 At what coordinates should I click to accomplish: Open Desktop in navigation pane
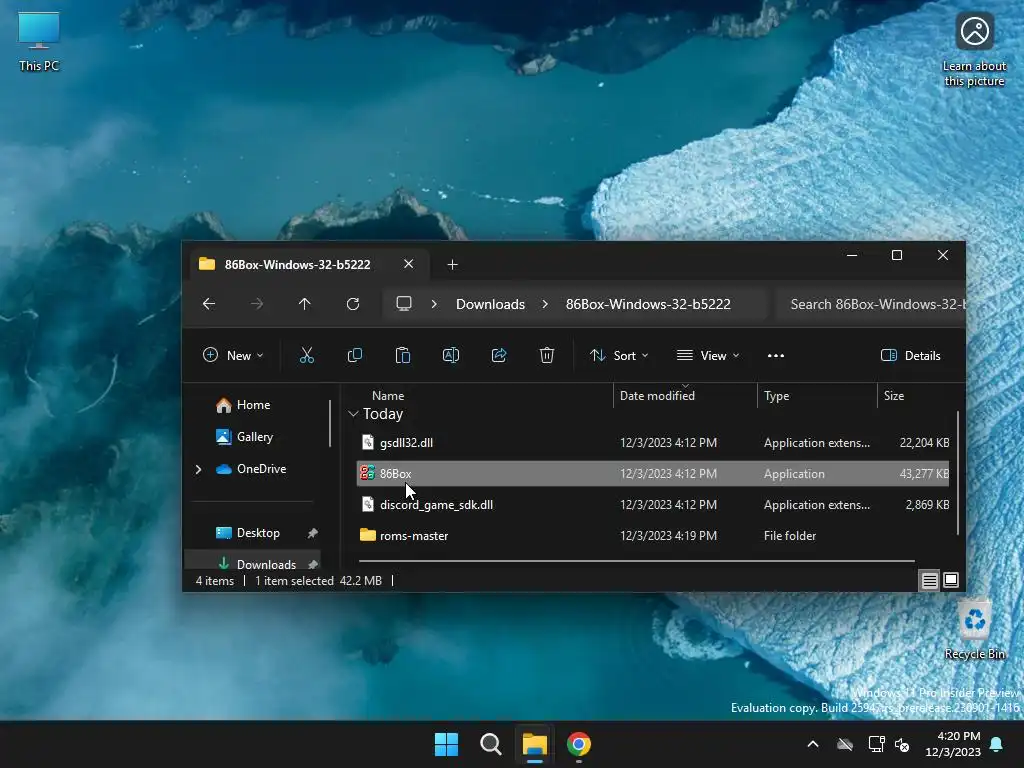pos(258,533)
